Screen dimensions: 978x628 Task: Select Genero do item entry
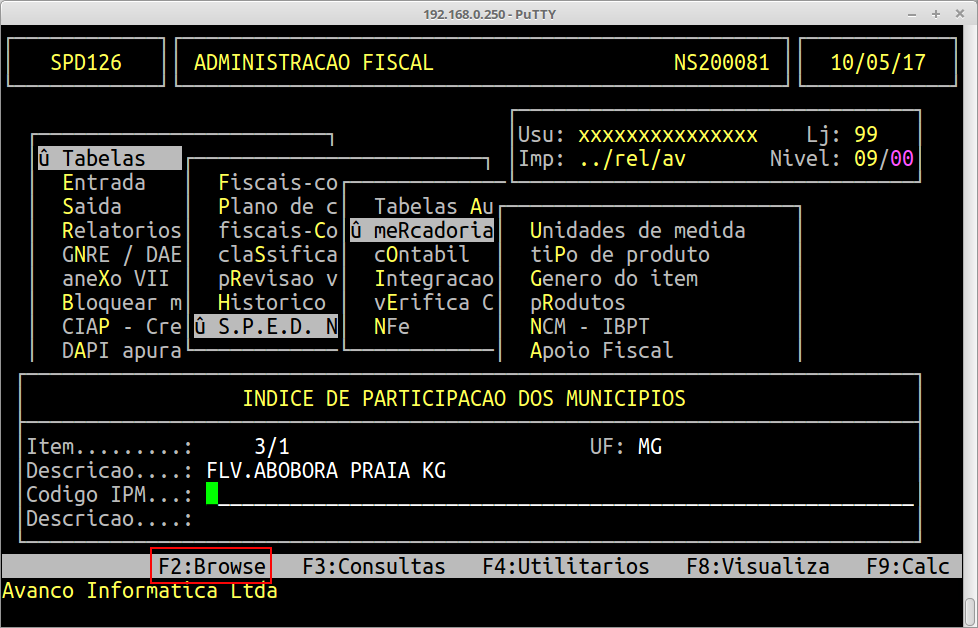coord(613,279)
